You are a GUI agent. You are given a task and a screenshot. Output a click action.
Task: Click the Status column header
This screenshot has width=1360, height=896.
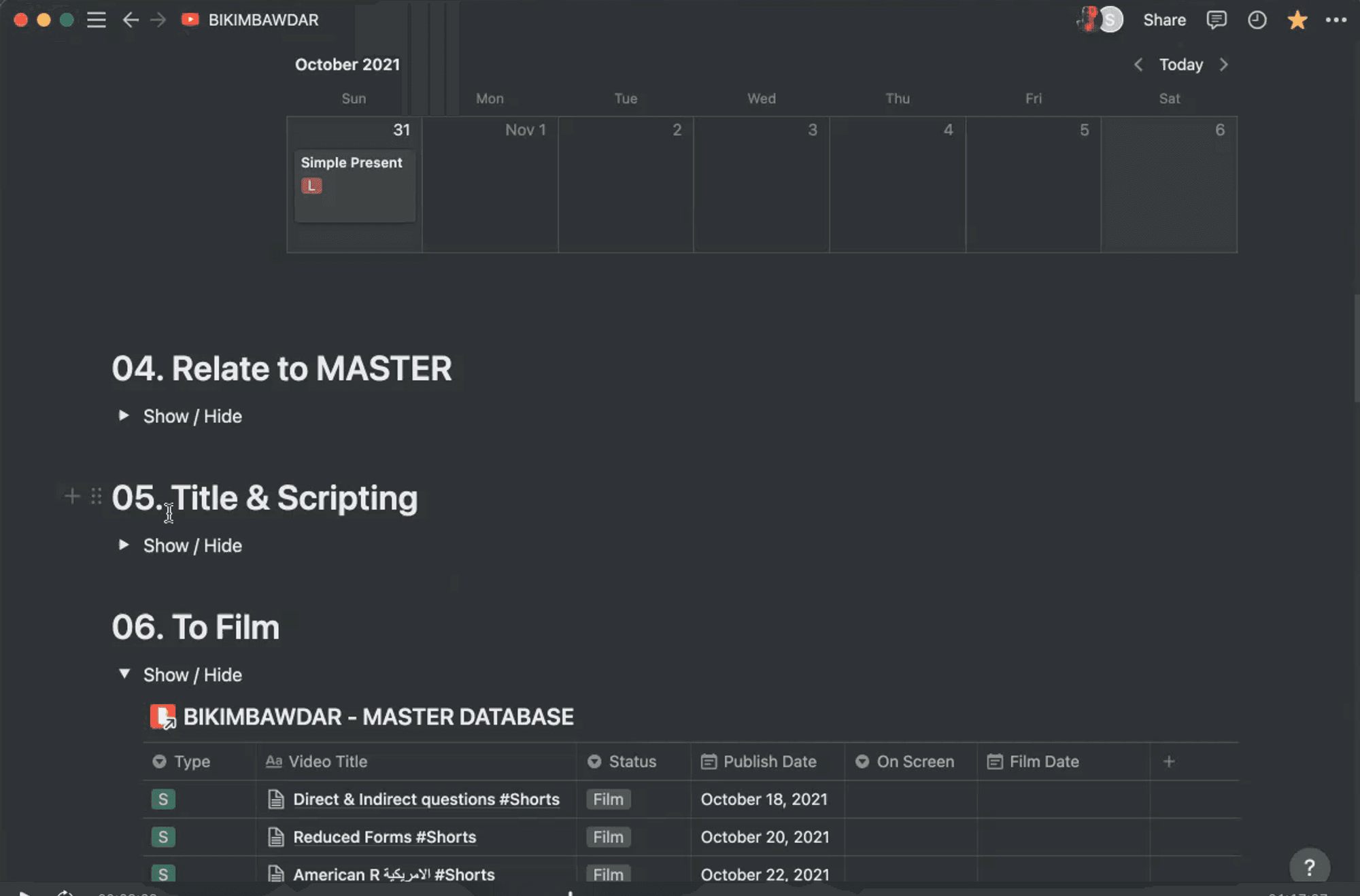632,761
